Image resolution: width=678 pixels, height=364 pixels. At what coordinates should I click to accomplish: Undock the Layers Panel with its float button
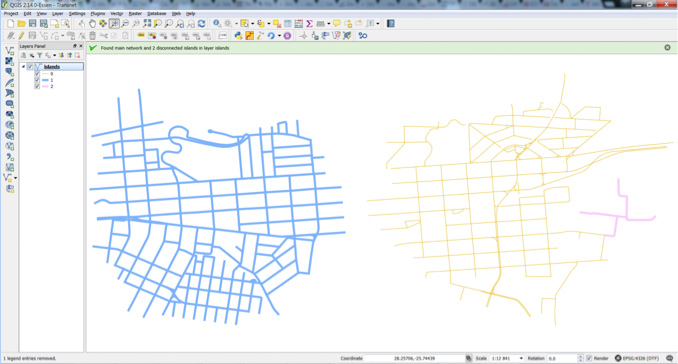tap(74, 46)
